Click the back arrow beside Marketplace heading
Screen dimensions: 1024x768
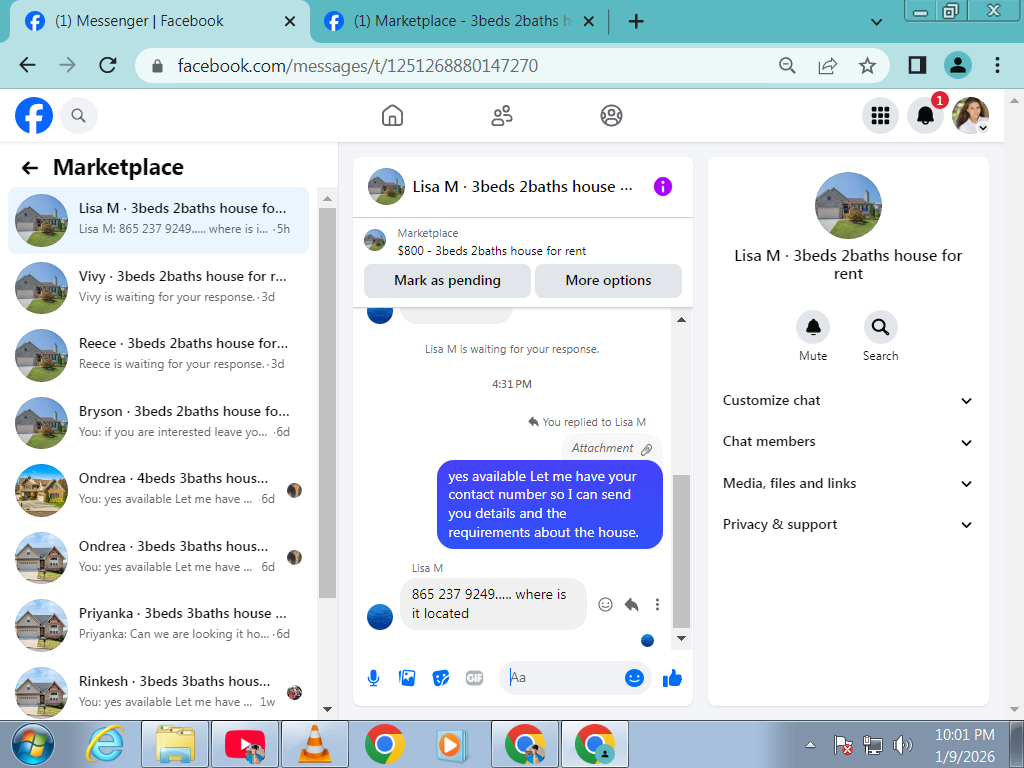click(29, 168)
